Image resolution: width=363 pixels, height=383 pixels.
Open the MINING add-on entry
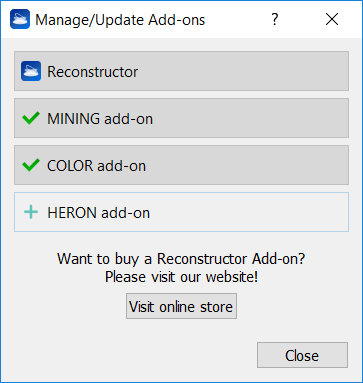(181, 118)
